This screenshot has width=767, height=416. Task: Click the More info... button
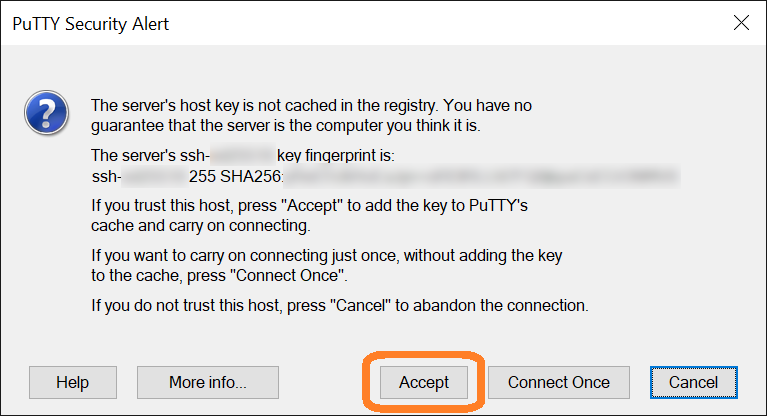tap(208, 382)
